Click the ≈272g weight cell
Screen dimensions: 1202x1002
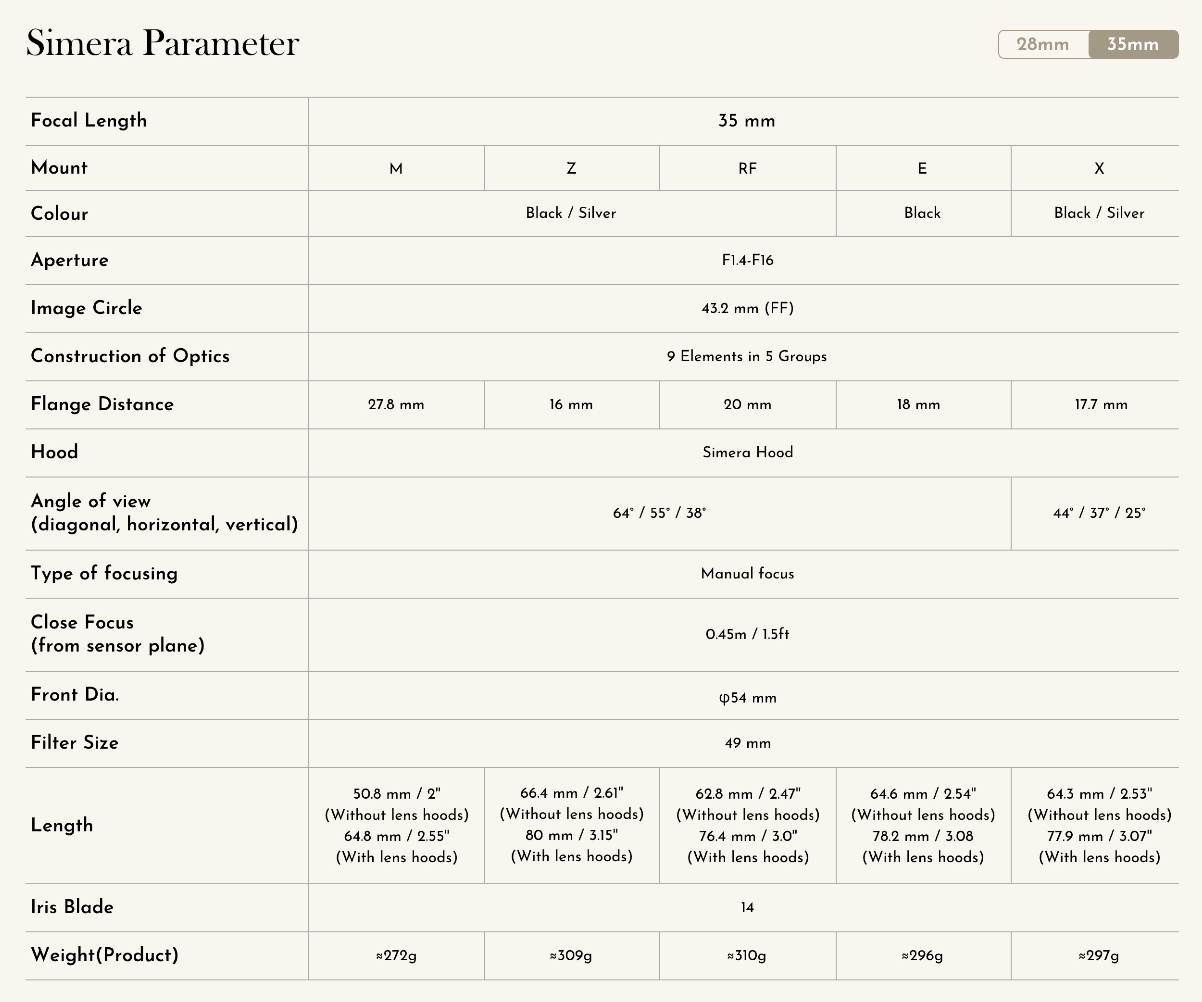[396, 956]
